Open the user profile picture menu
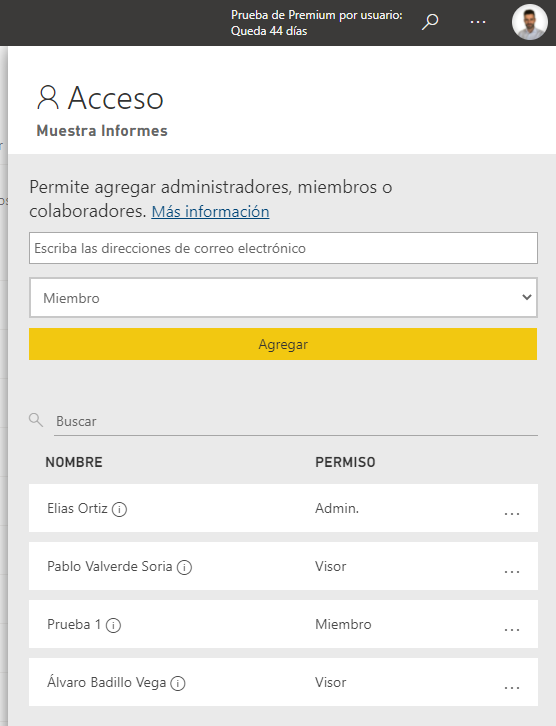This screenshot has width=556, height=726. click(530, 22)
